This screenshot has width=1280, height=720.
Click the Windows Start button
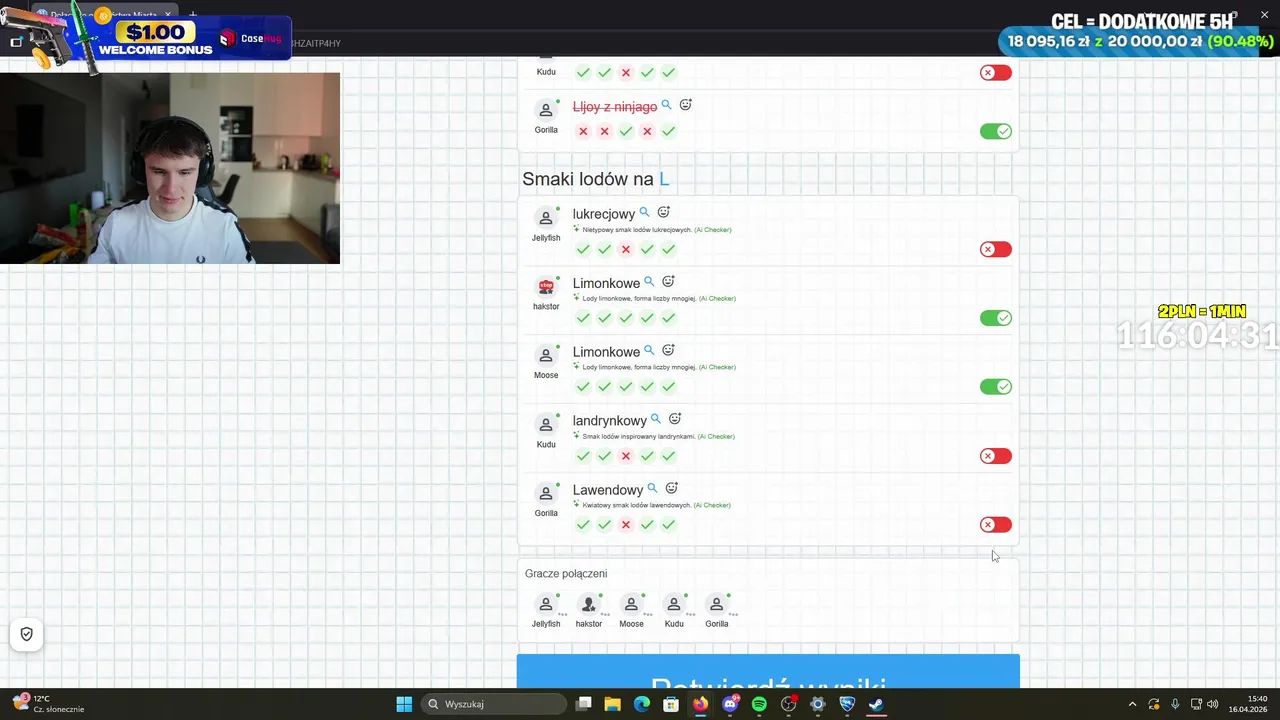(x=404, y=704)
